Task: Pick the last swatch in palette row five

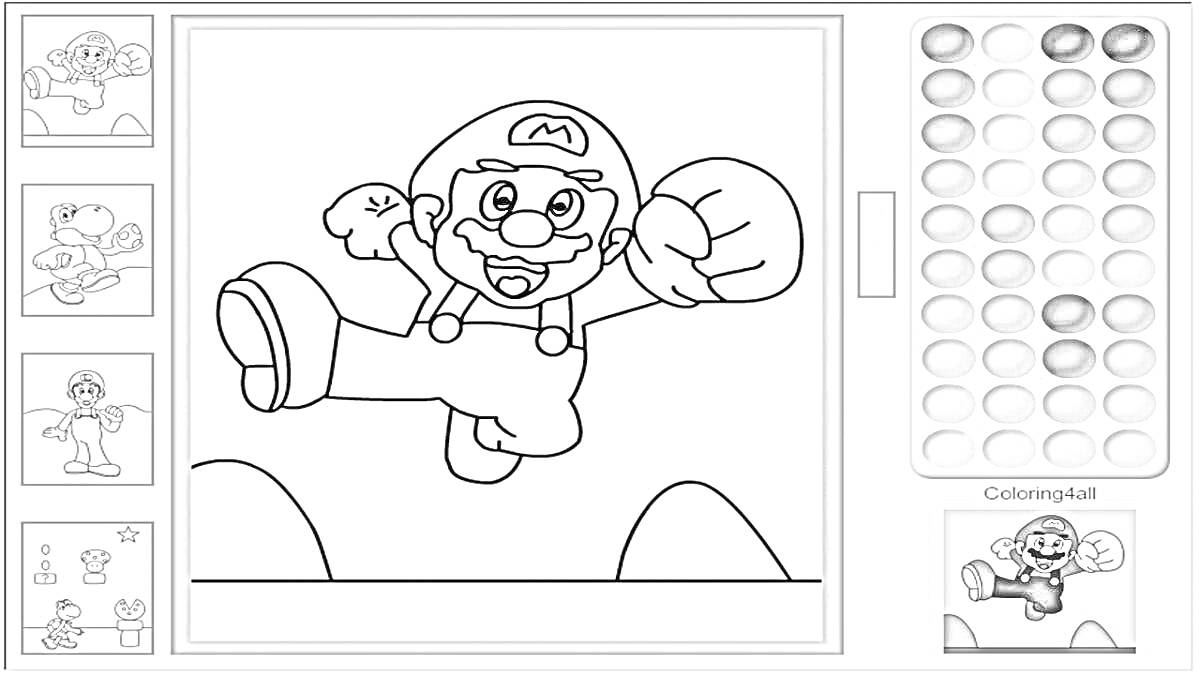Action: click(1128, 223)
